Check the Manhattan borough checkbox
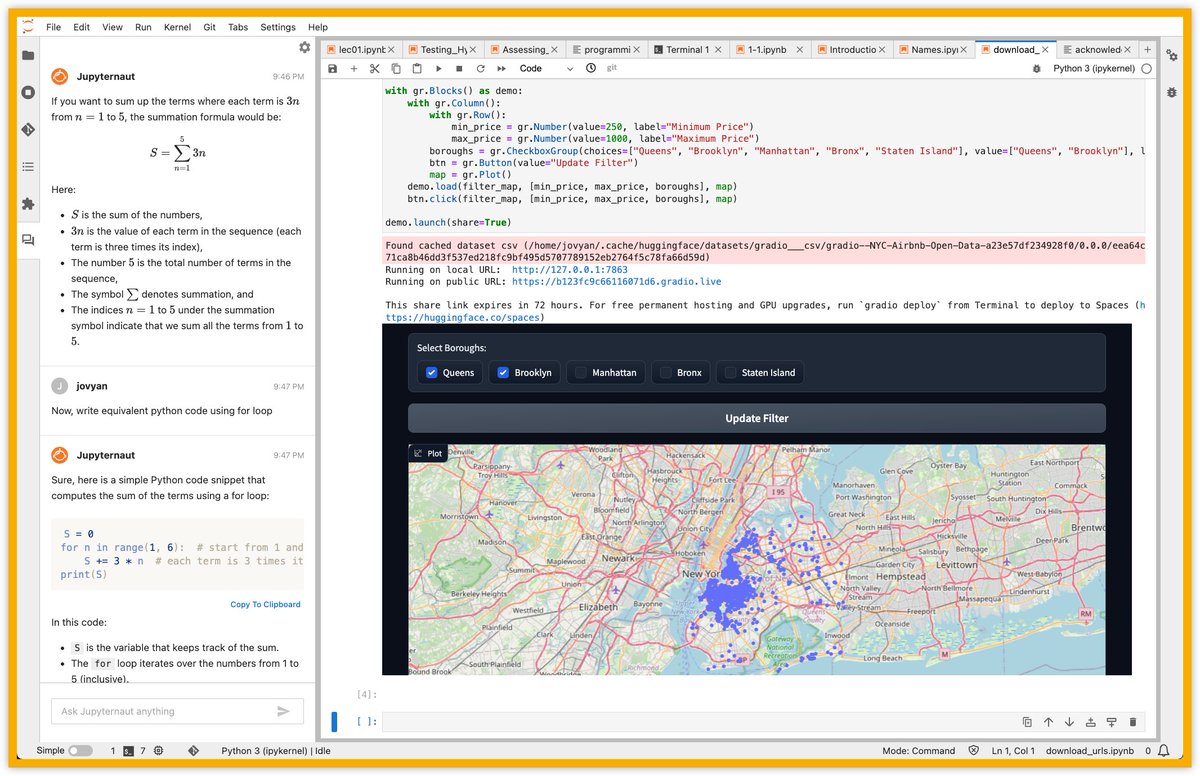 pyautogui.click(x=581, y=373)
